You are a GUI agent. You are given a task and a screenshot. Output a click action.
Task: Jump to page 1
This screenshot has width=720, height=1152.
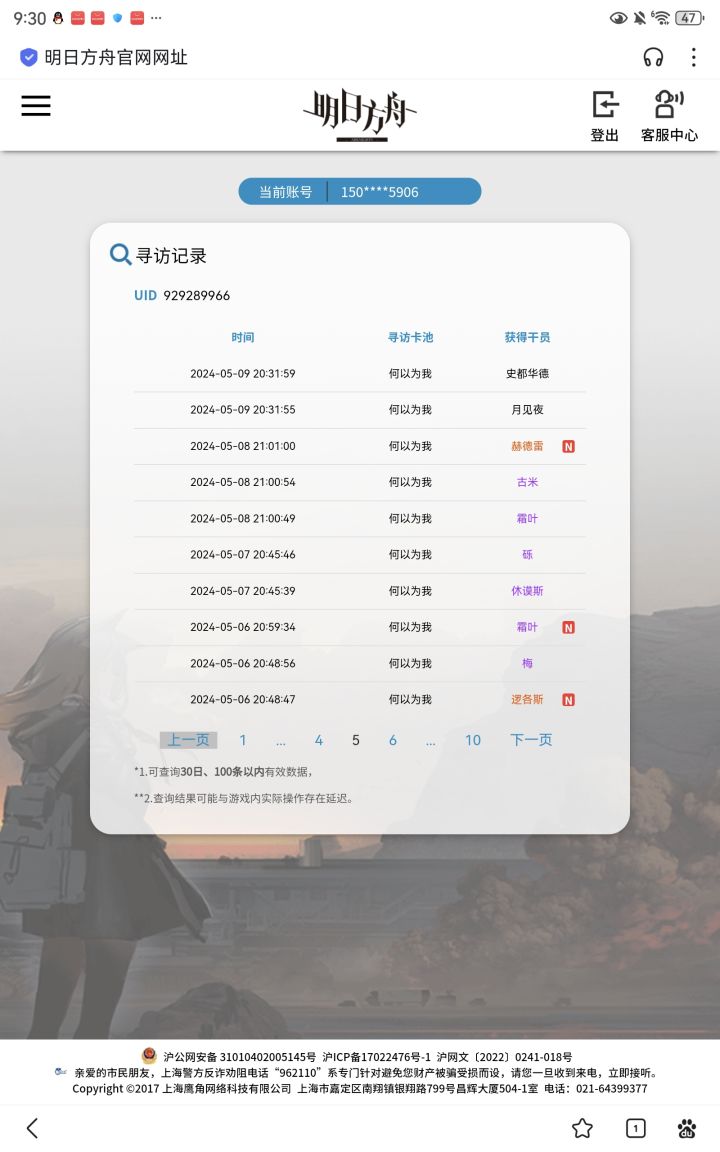pyautogui.click(x=242, y=740)
